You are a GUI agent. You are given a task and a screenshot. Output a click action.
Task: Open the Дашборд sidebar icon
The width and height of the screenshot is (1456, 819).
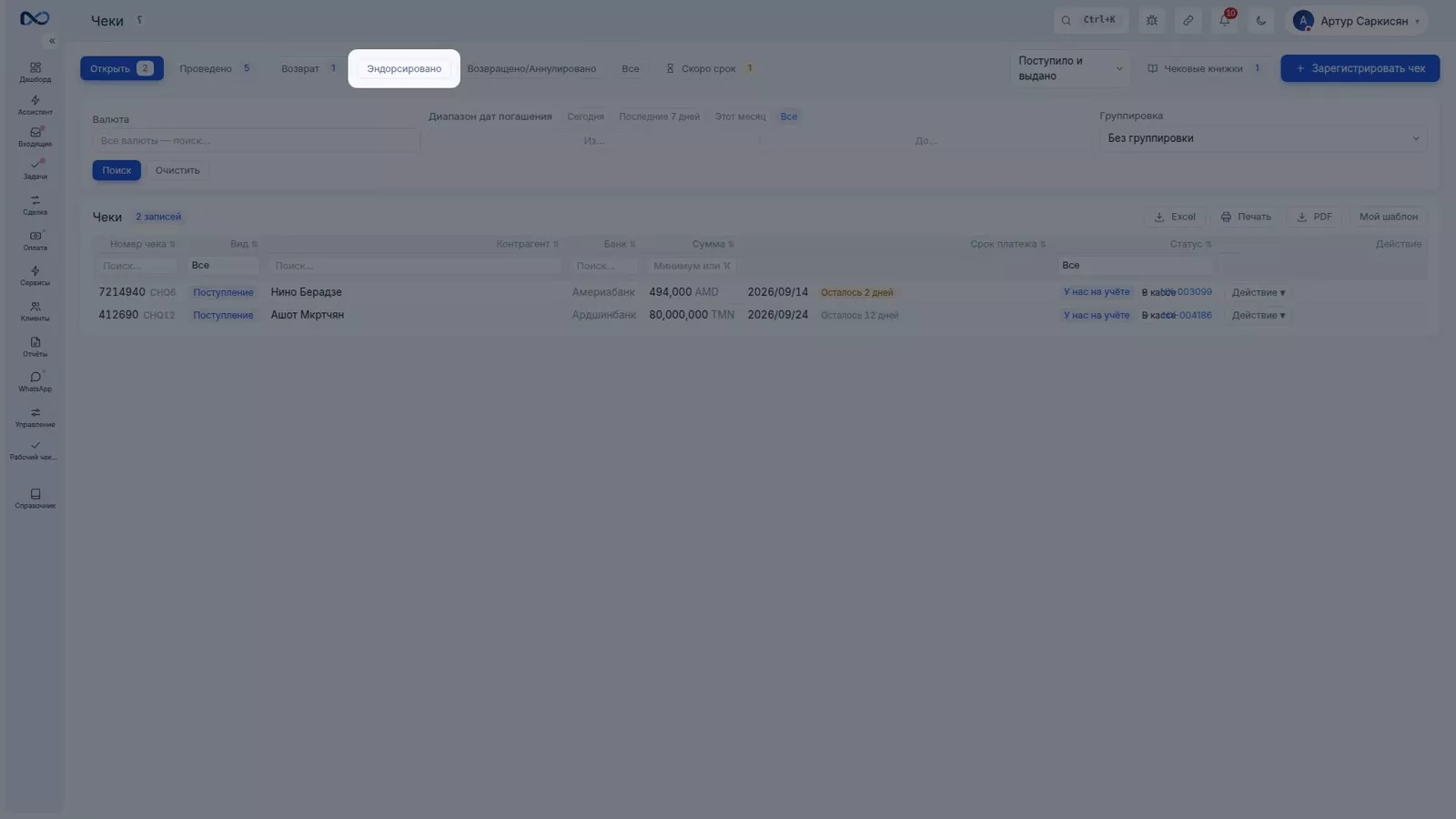tap(35, 73)
